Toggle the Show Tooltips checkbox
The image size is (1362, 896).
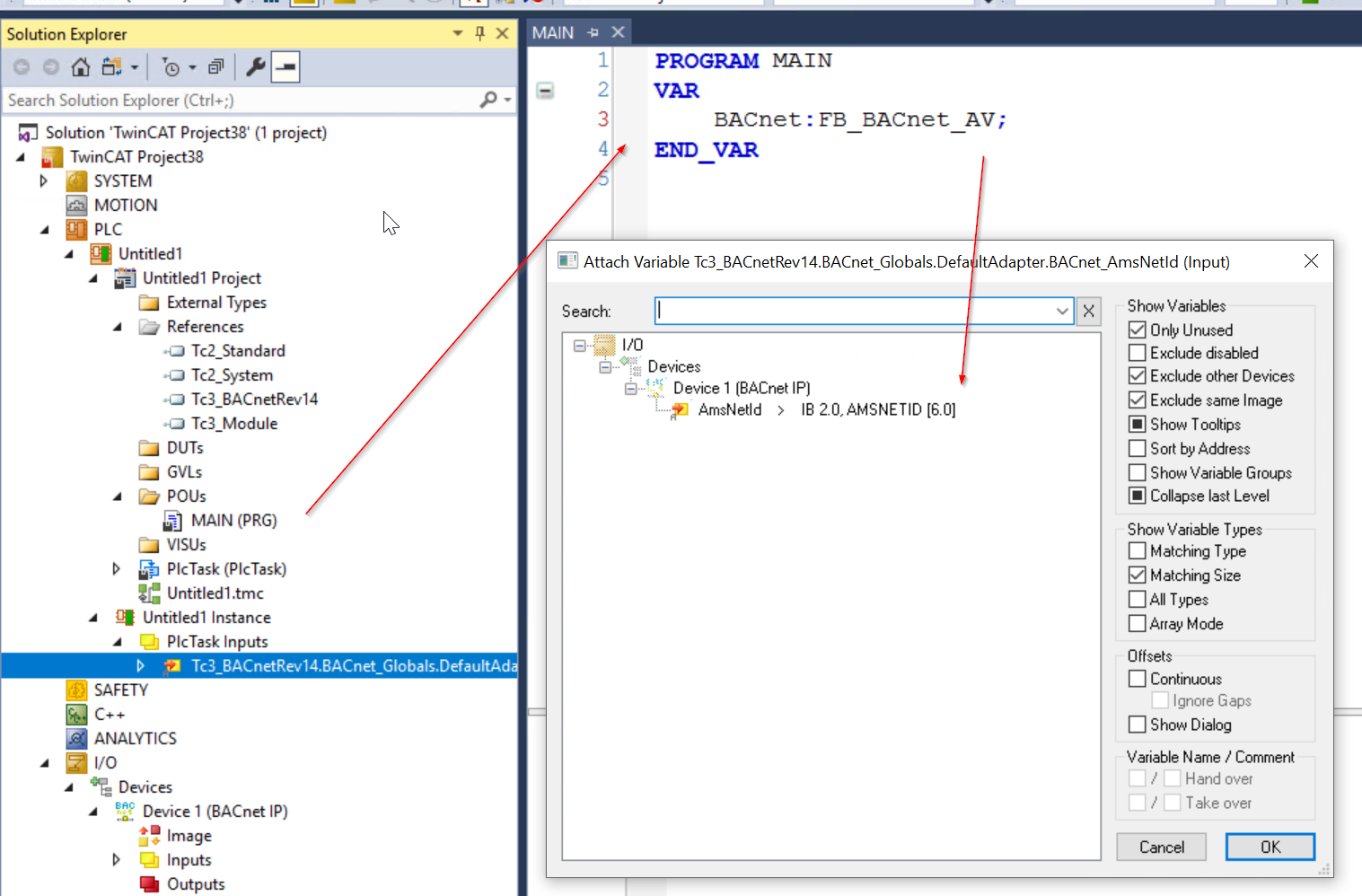coord(1137,424)
